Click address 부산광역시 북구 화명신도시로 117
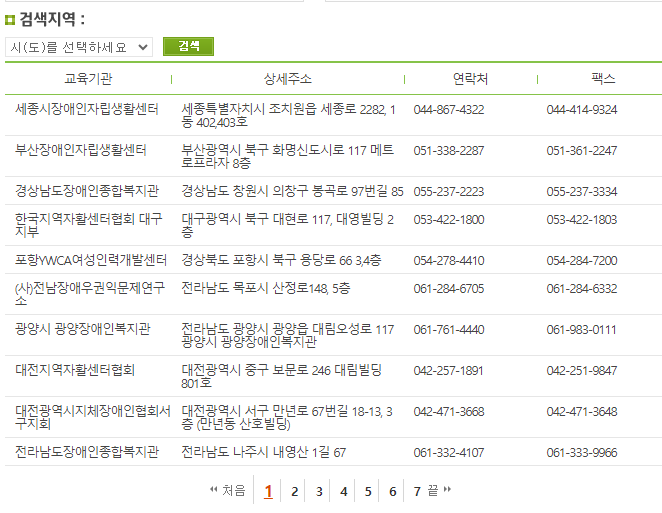The height and width of the screenshot is (513, 662). coord(287,157)
